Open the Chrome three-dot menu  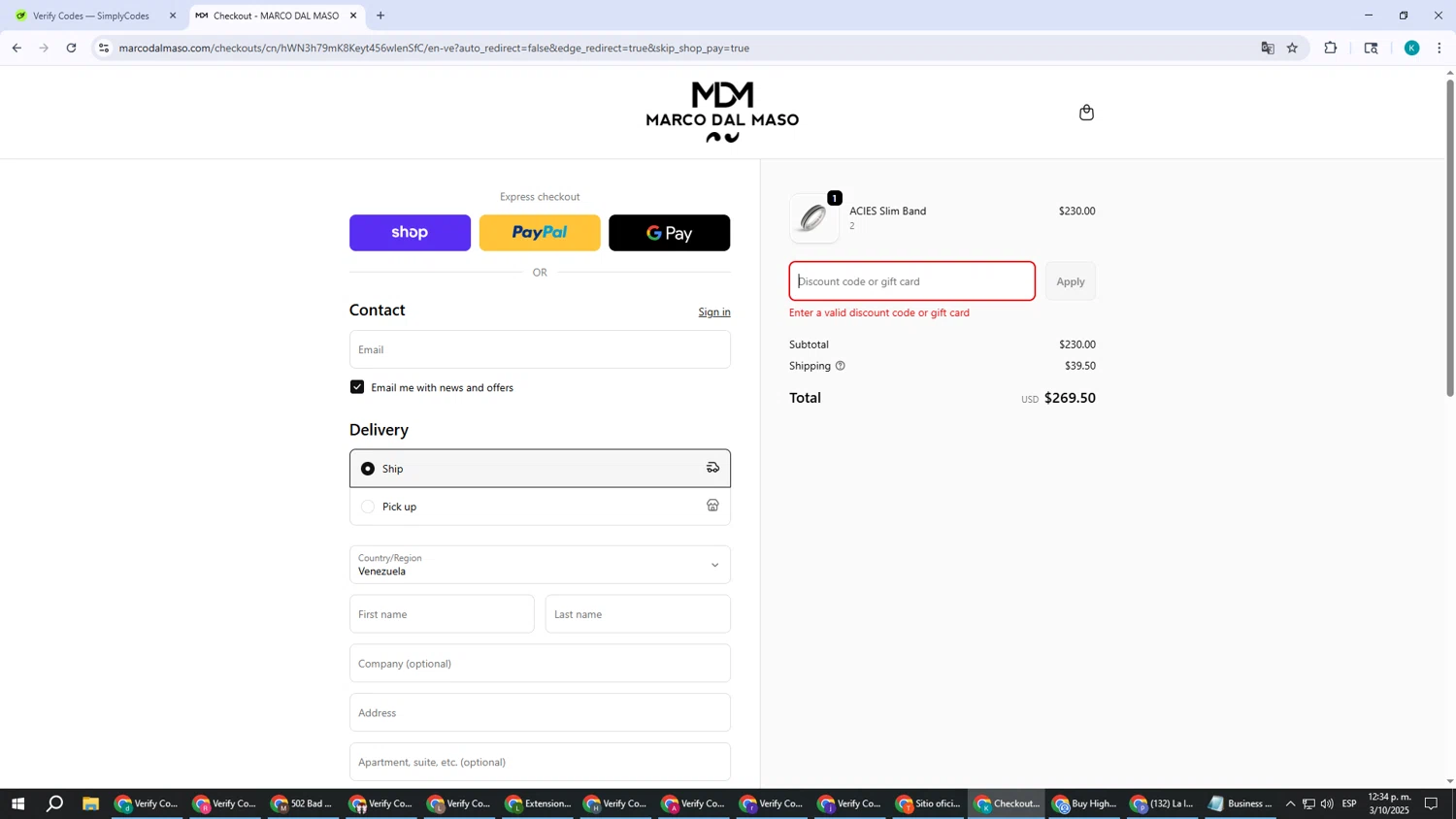coord(1439,48)
